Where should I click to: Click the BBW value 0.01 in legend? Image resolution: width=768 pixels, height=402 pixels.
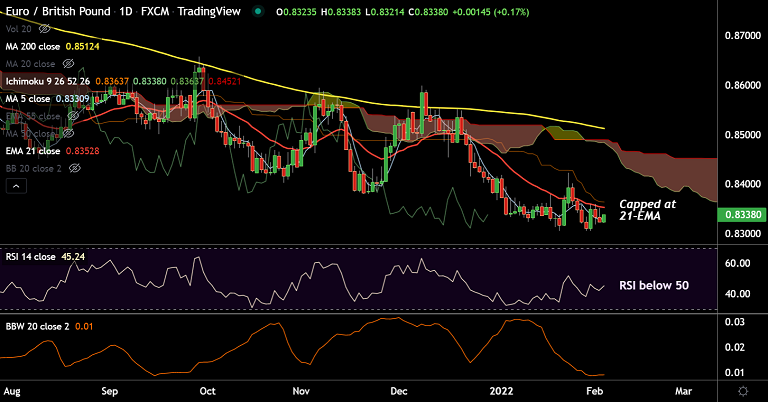pos(84,326)
